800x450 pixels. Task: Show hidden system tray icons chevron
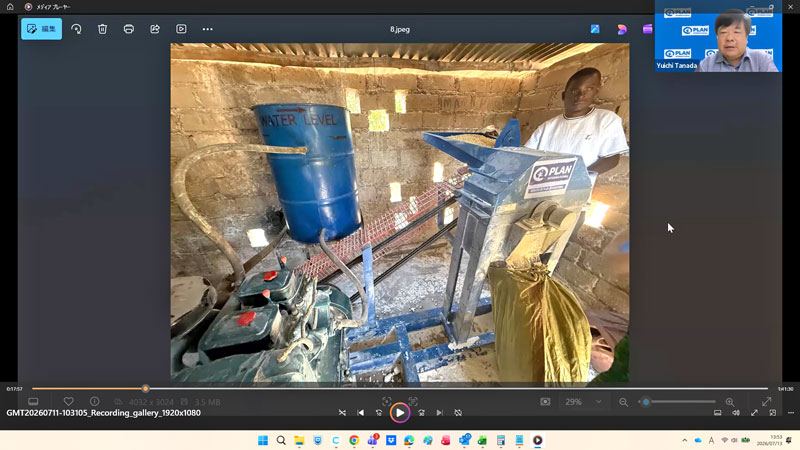click(685, 440)
